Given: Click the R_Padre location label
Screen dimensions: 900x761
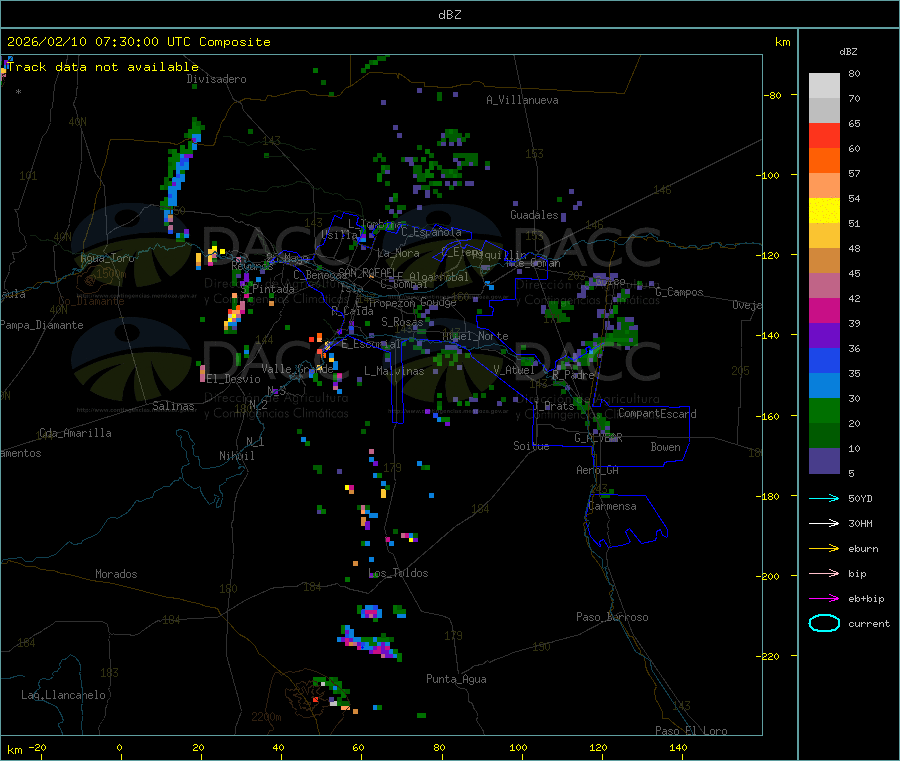Looking at the screenshot, I should [573, 375].
